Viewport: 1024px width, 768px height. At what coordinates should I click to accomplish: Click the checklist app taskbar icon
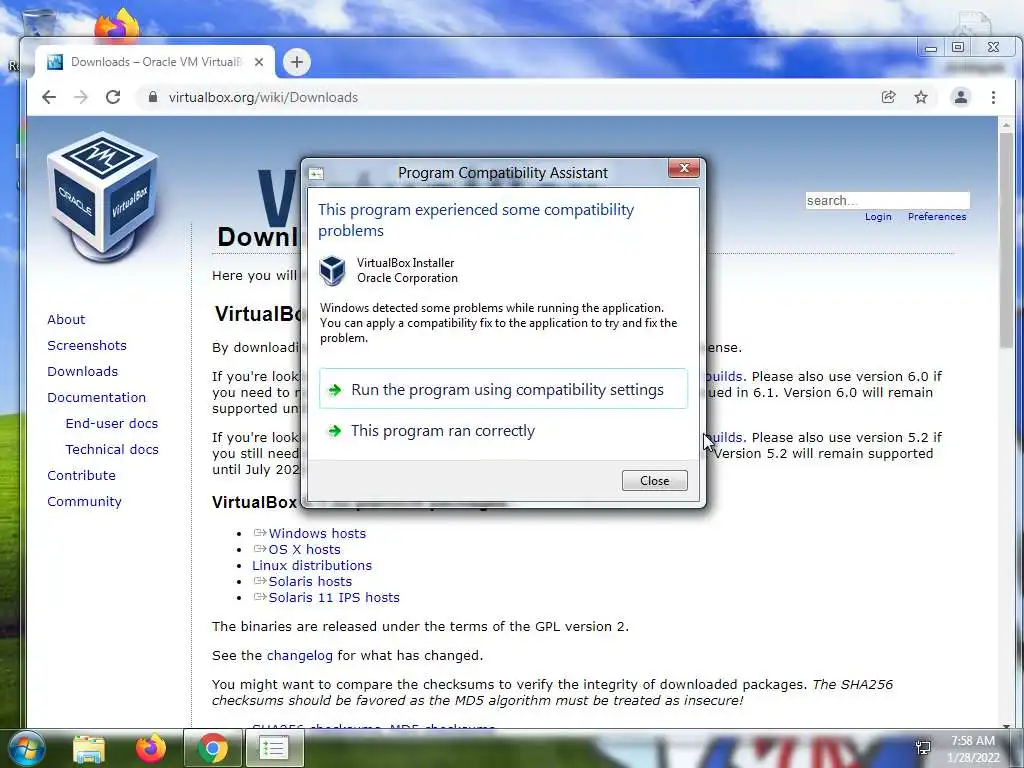click(x=274, y=748)
